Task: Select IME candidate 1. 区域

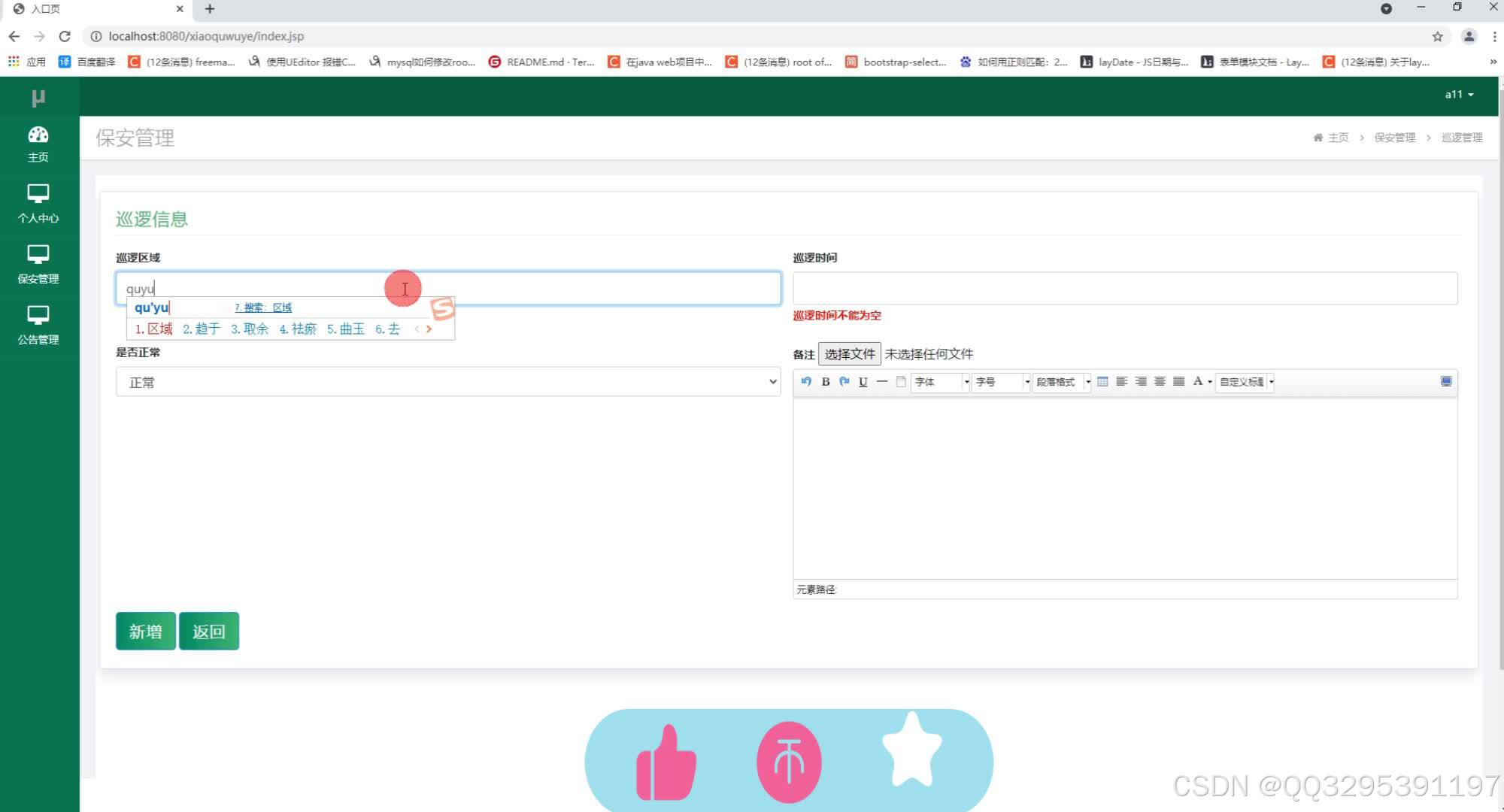Action: [153, 329]
